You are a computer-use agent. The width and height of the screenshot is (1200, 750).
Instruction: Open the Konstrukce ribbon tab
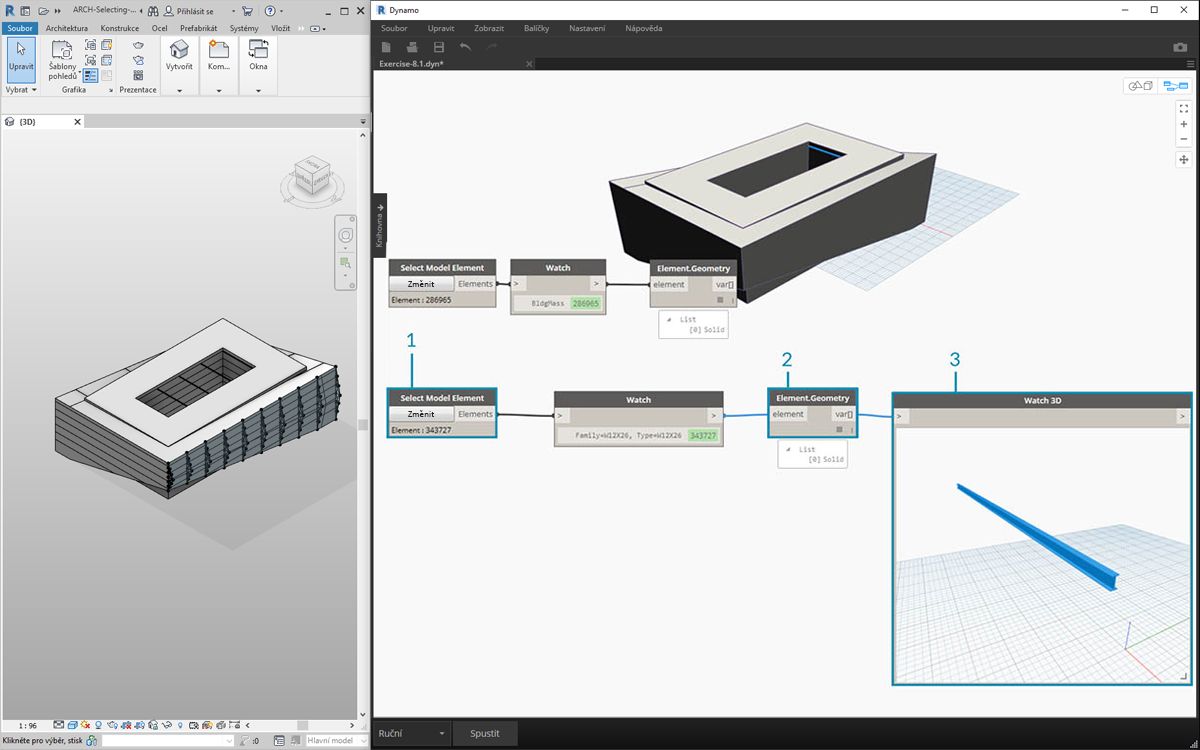coord(120,28)
